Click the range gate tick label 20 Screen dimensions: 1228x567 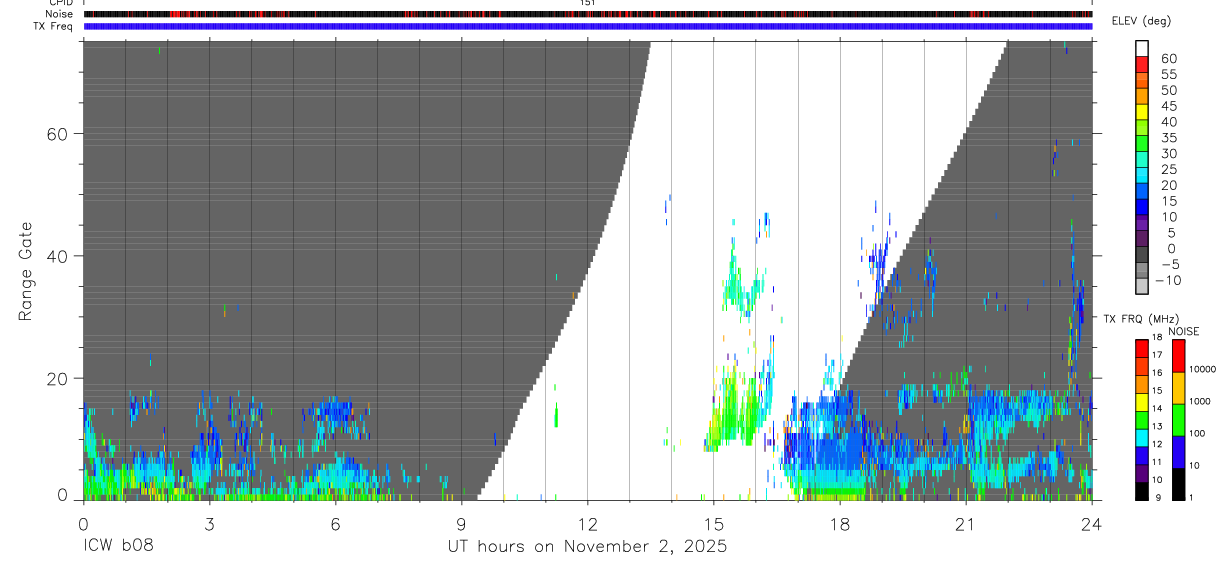click(x=60, y=378)
